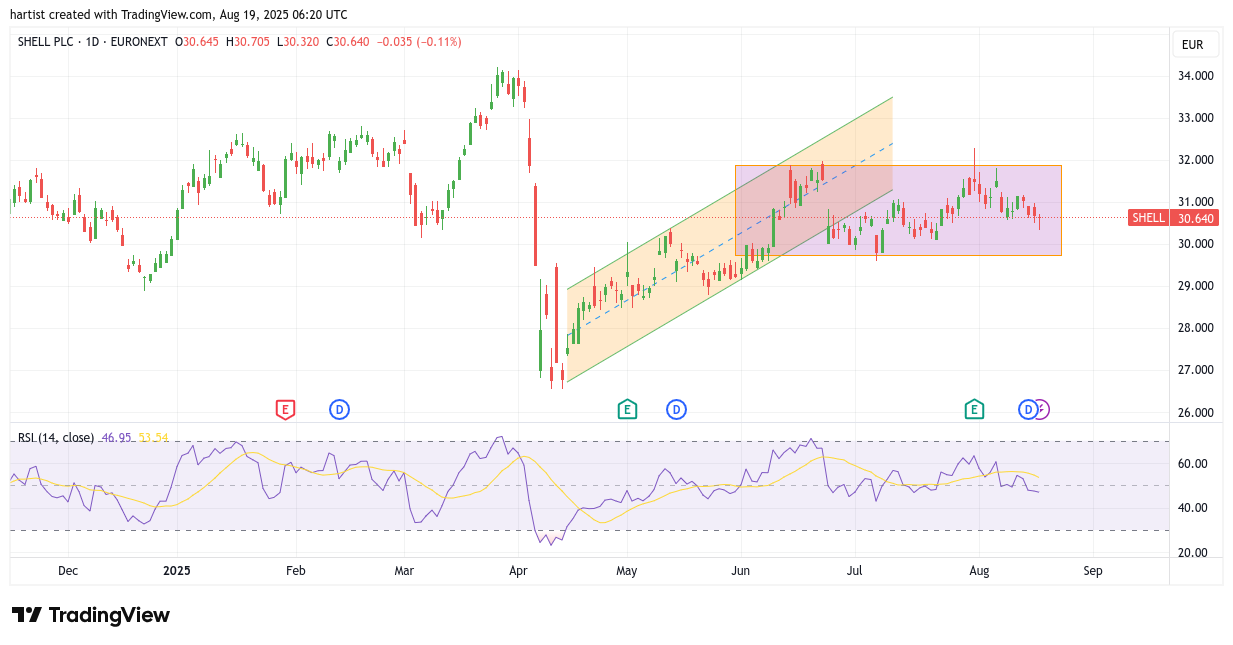The image size is (1233, 645).
Task: Click the Dec label on time axis
Action: [x=68, y=571]
